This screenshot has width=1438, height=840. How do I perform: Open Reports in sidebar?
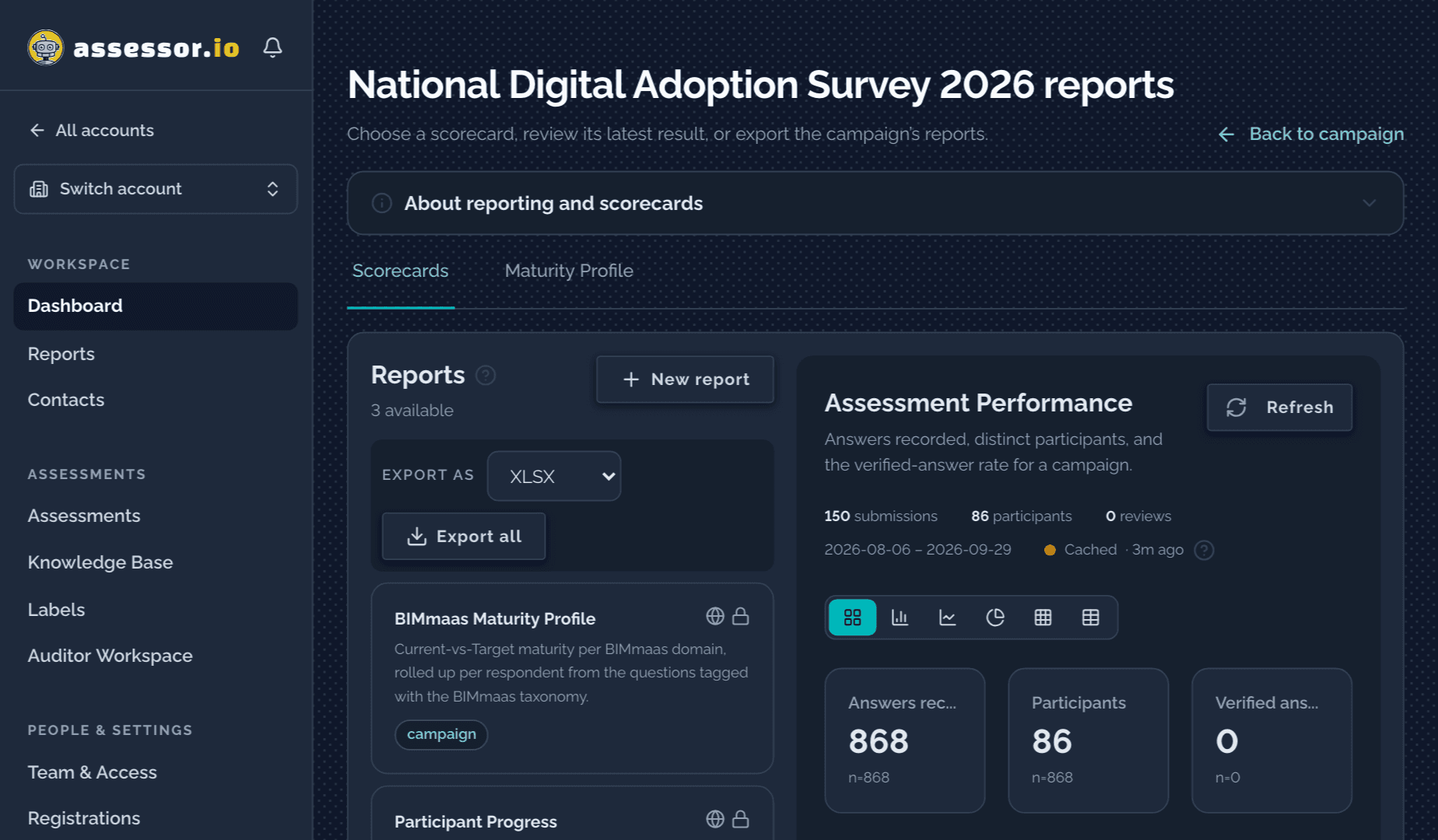(x=61, y=354)
